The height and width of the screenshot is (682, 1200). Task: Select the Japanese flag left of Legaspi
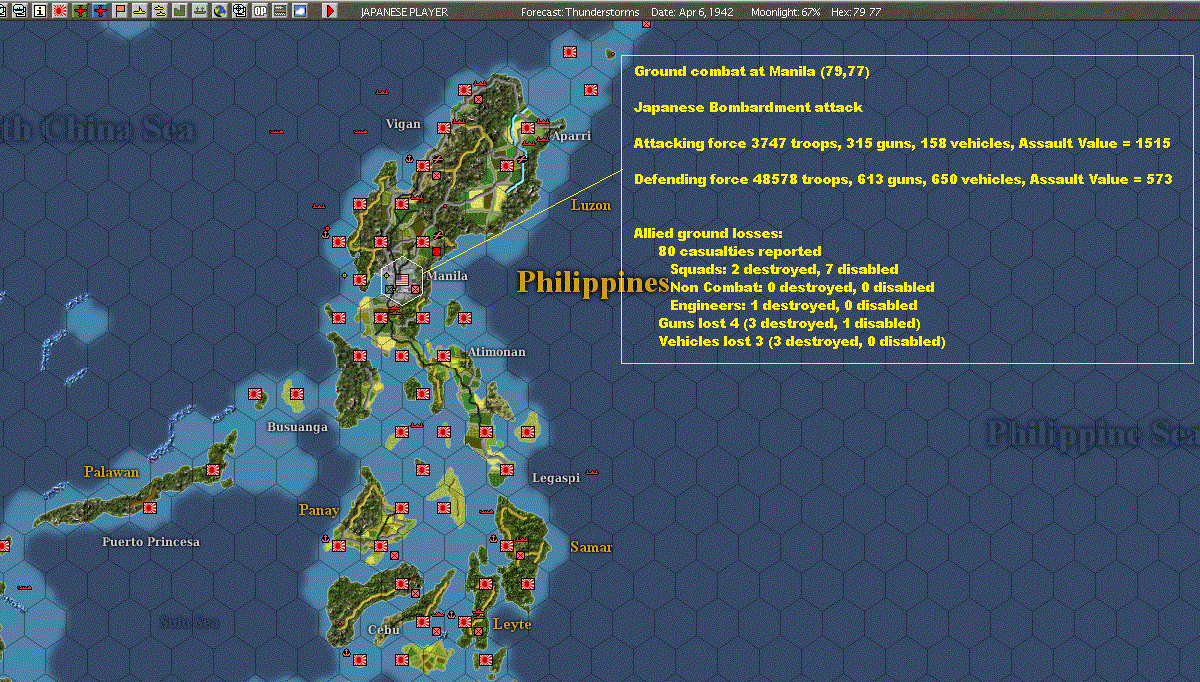point(508,470)
